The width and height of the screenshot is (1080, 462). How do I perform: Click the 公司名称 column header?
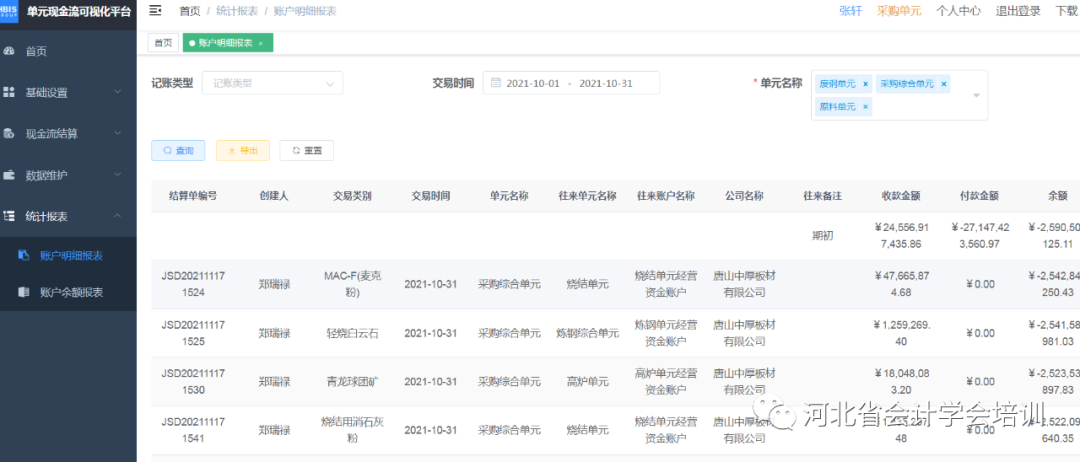point(745,196)
